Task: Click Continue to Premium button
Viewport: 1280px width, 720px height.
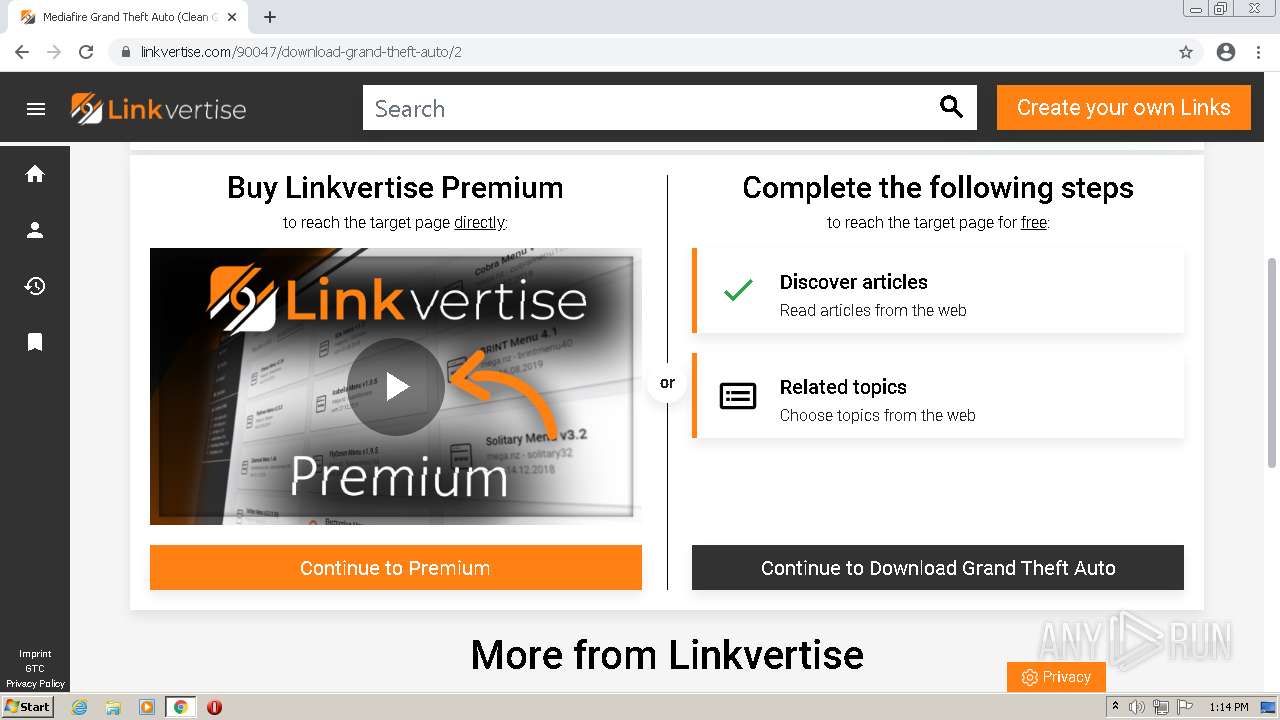Action: click(396, 568)
